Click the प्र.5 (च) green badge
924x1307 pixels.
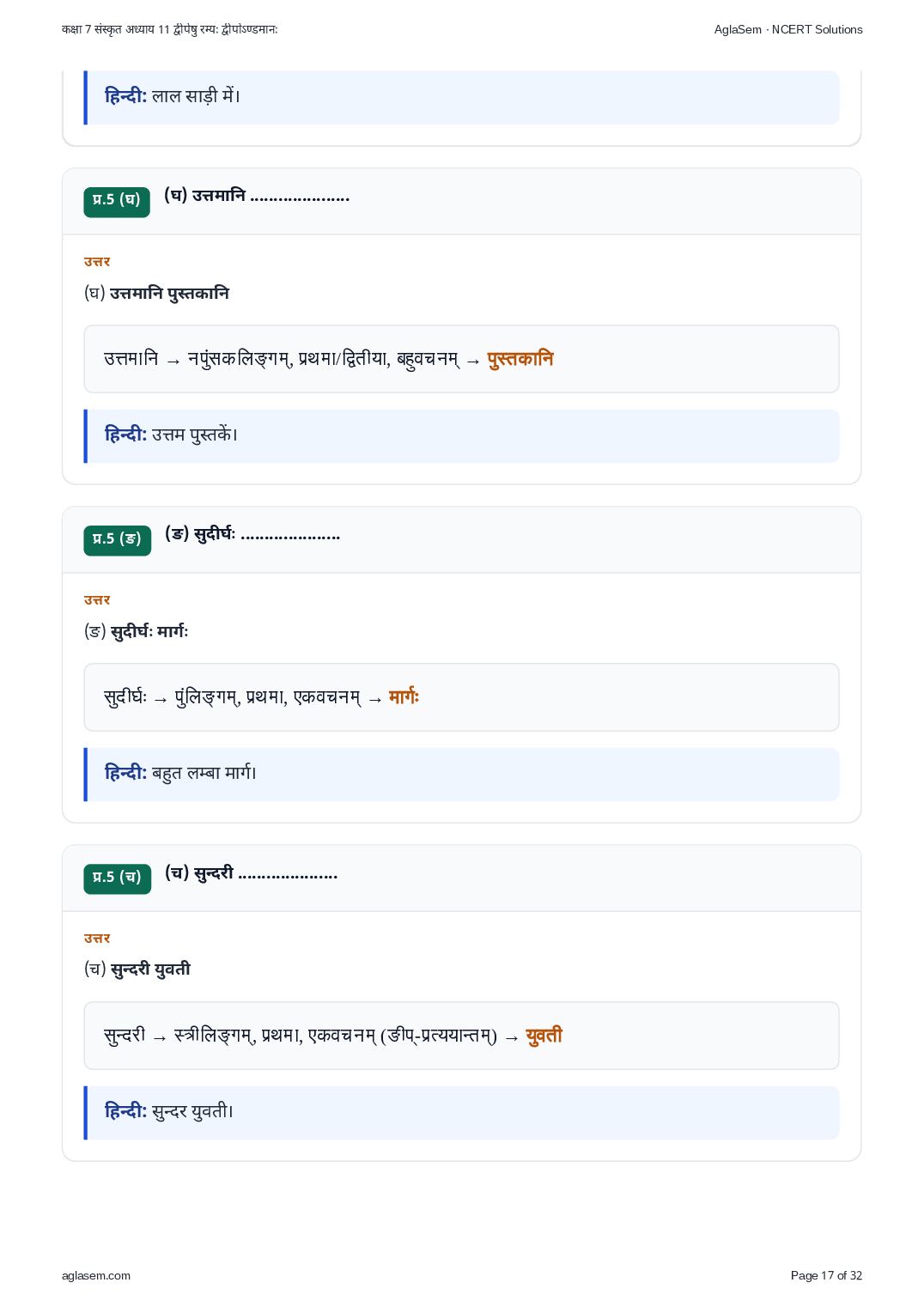tap(118, 878)
